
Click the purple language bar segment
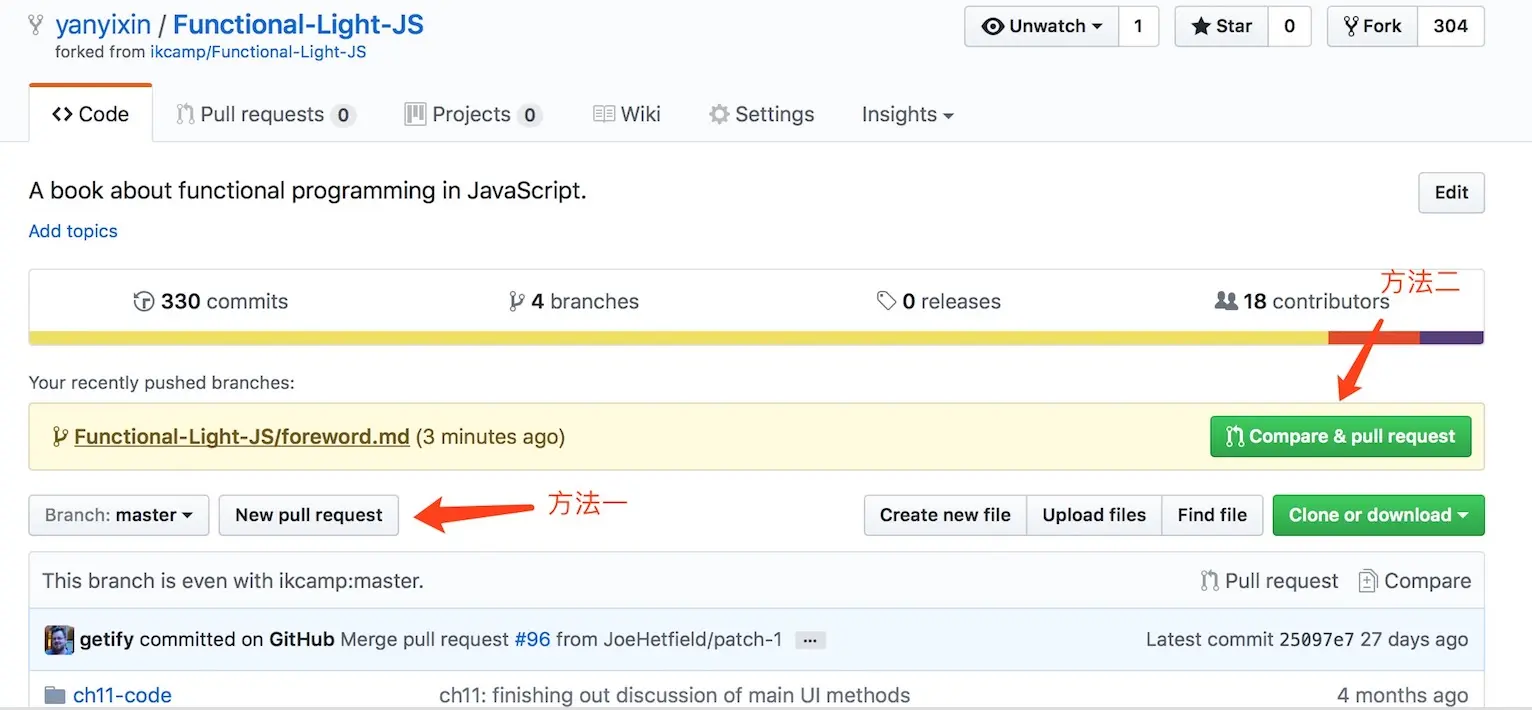1451,337
